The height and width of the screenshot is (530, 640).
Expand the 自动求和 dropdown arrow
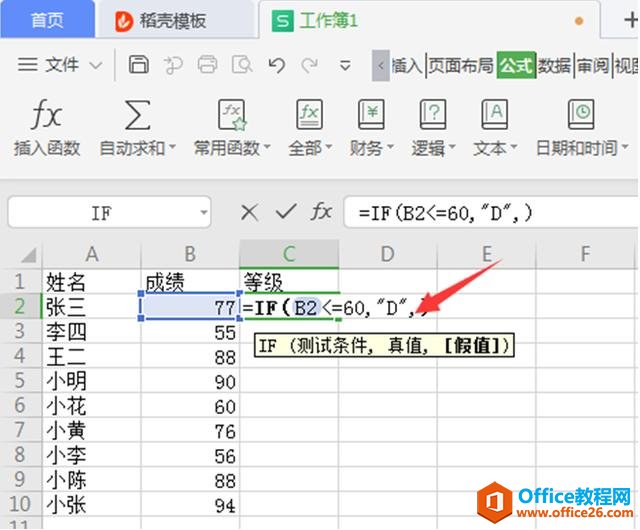[172, 147]
